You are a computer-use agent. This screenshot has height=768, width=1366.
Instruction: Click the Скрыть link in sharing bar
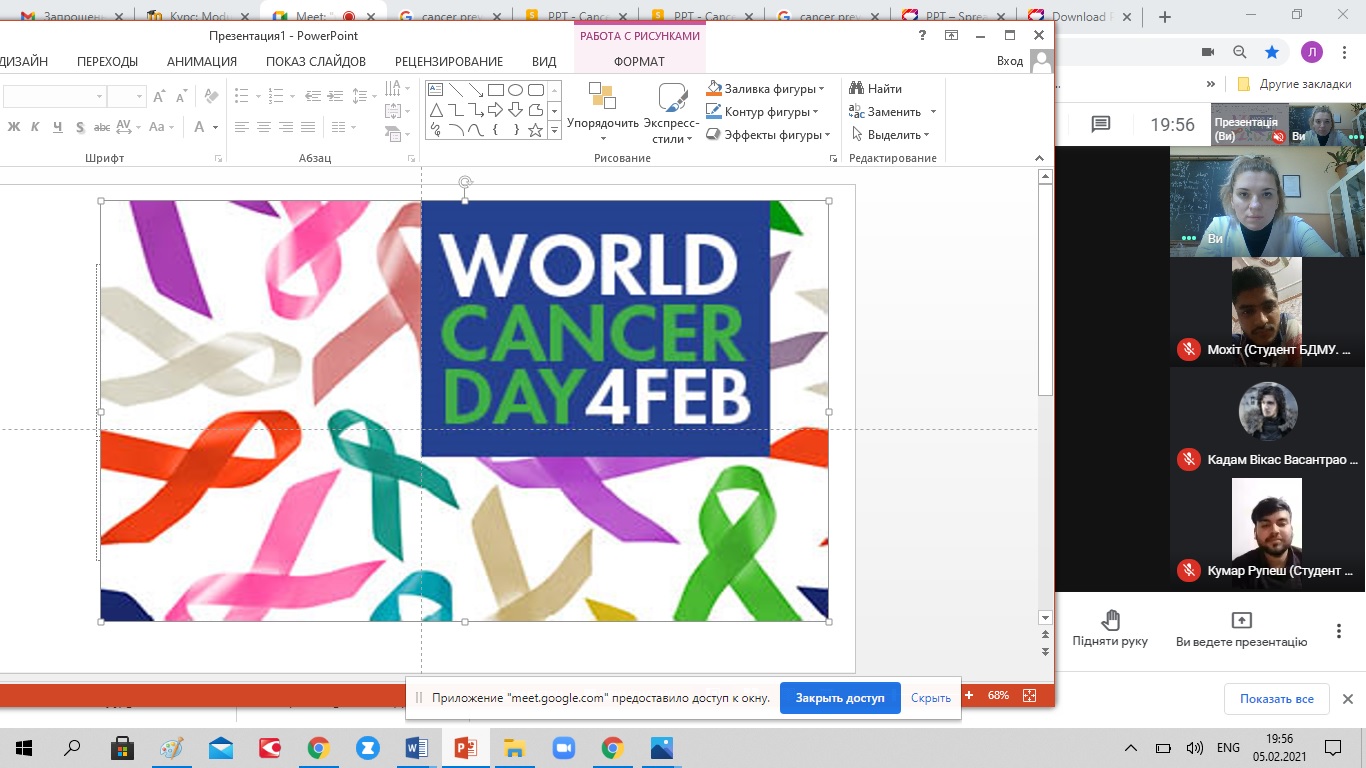coord(930,698)
